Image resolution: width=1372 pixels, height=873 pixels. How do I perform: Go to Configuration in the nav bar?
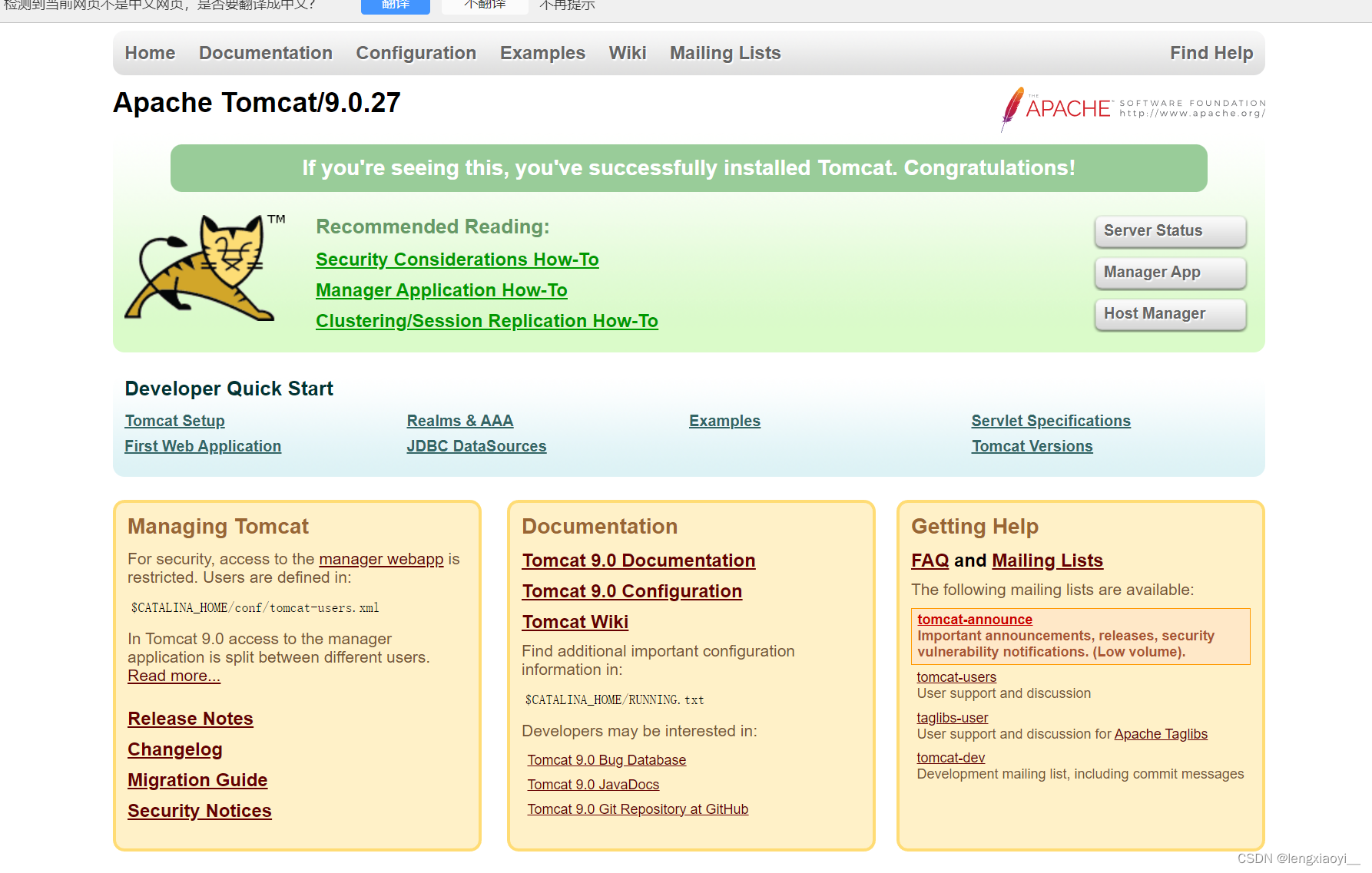(x=416, y=53)
